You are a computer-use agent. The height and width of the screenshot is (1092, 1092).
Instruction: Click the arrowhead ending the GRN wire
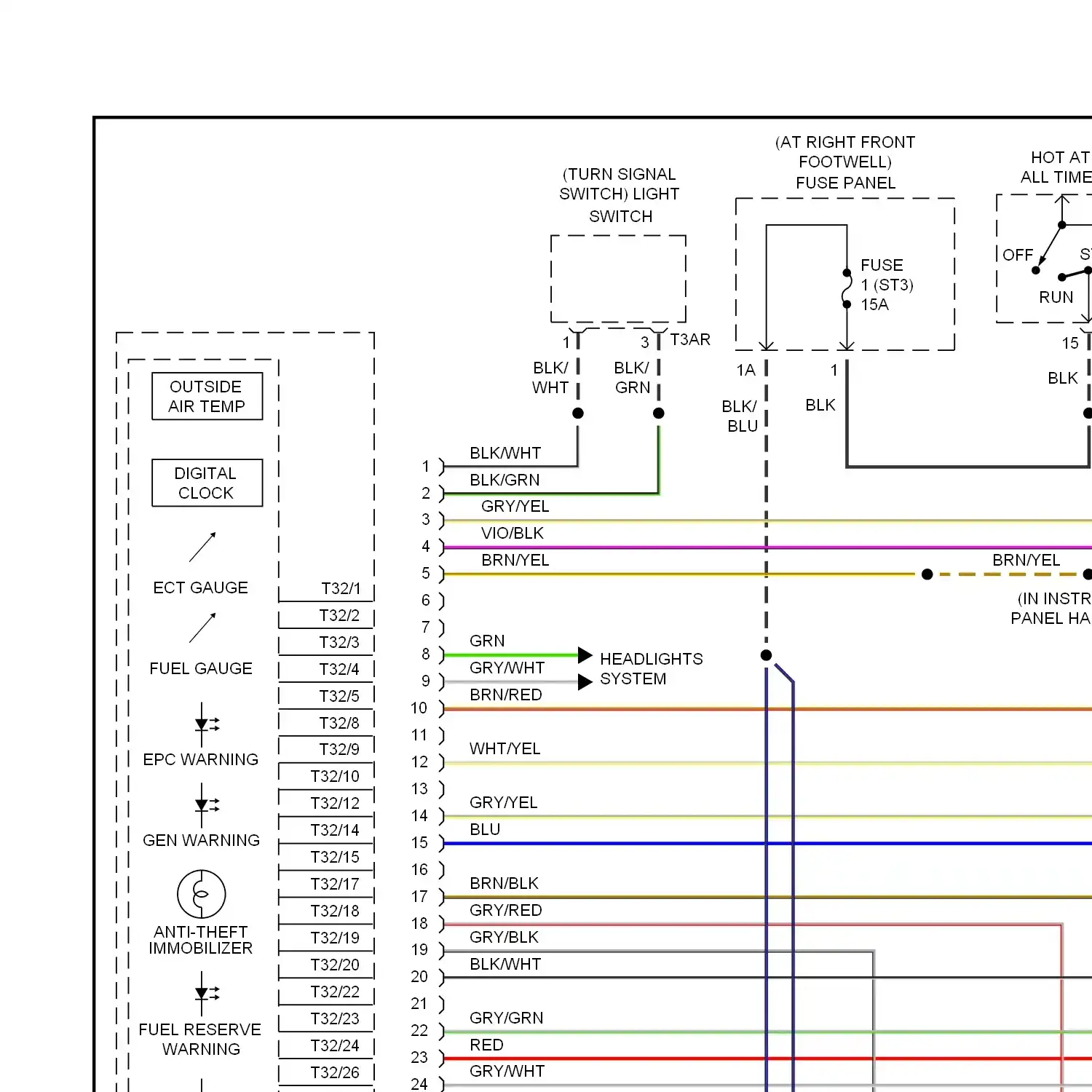tap(585, 655)
